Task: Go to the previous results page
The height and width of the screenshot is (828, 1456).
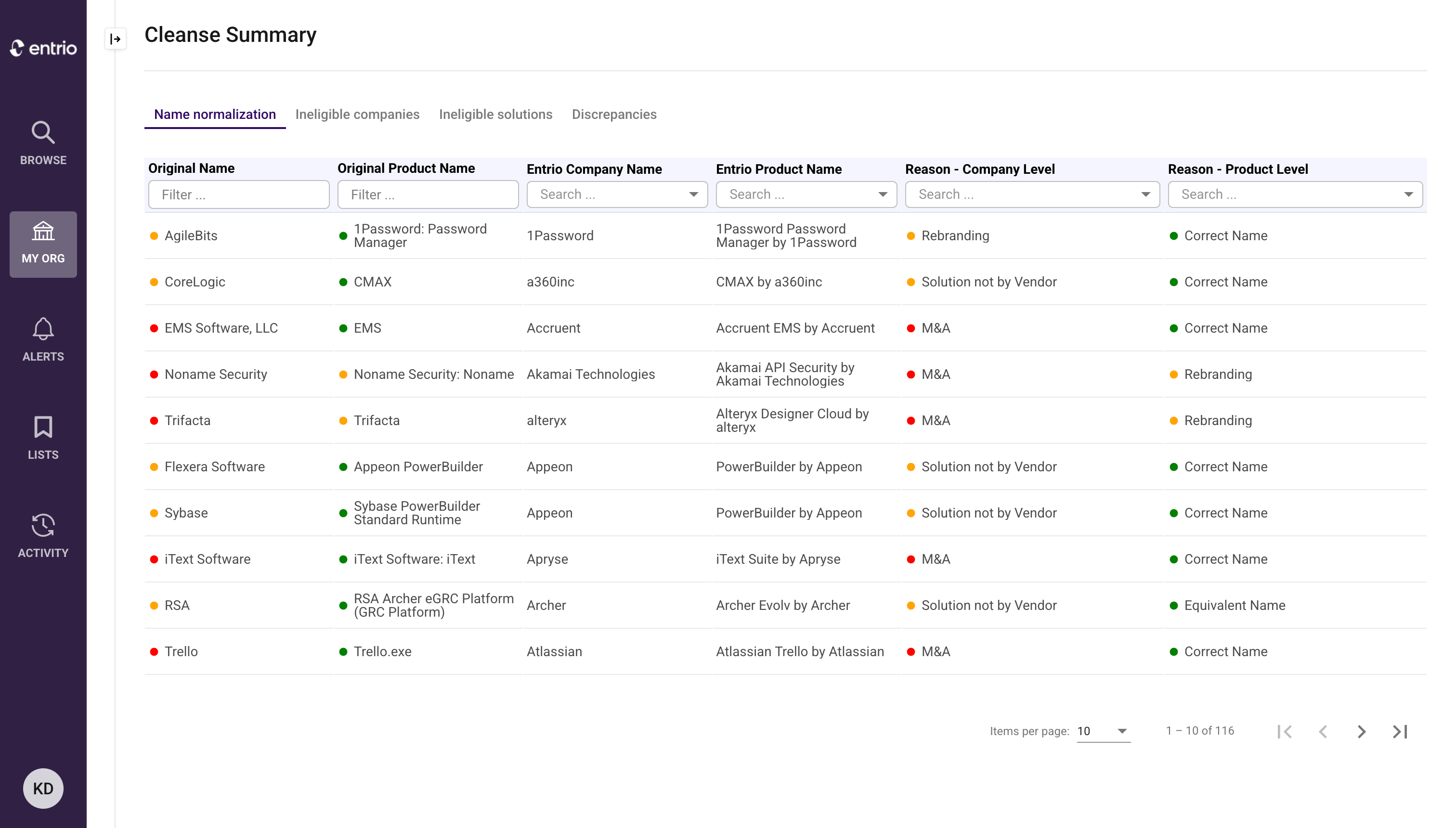Action: pos(1323,731)
